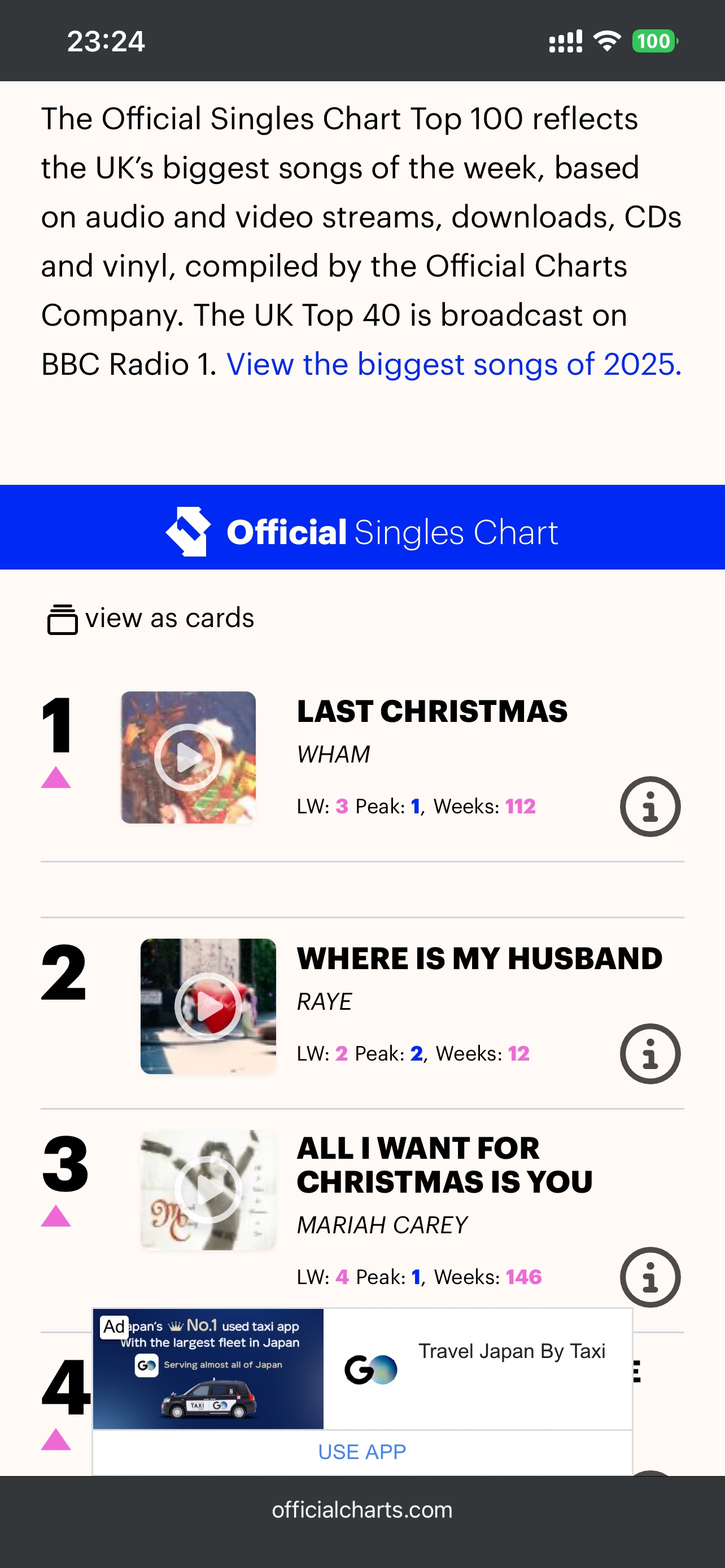Select All I Want For Christmas title
The height and width of the screenshot is (1568, 725).
pyautogui.click(x=444, y=1165)
